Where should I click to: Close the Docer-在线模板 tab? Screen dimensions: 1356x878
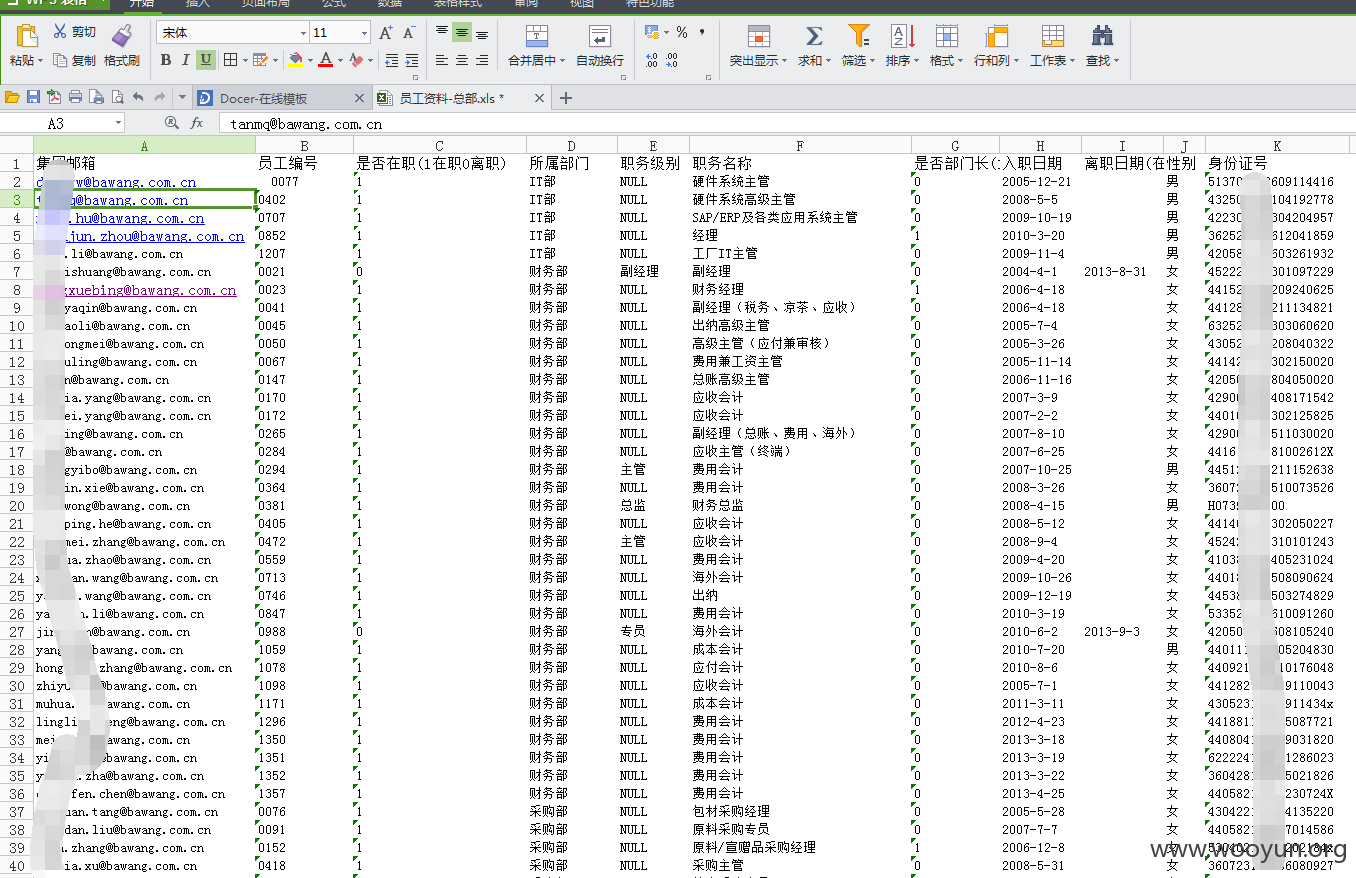pos(360,98)
